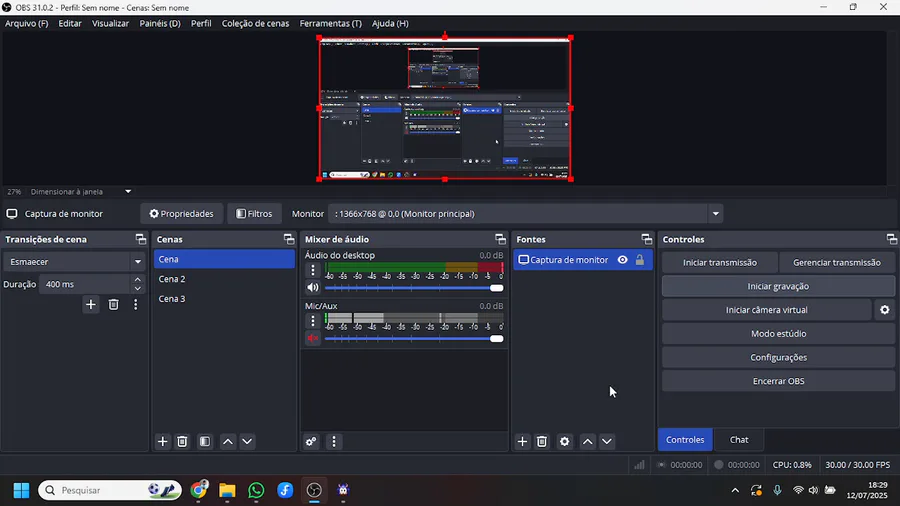Select Cena 3 in the scenes list
This screenshot has height=506, width=900.
224,299
